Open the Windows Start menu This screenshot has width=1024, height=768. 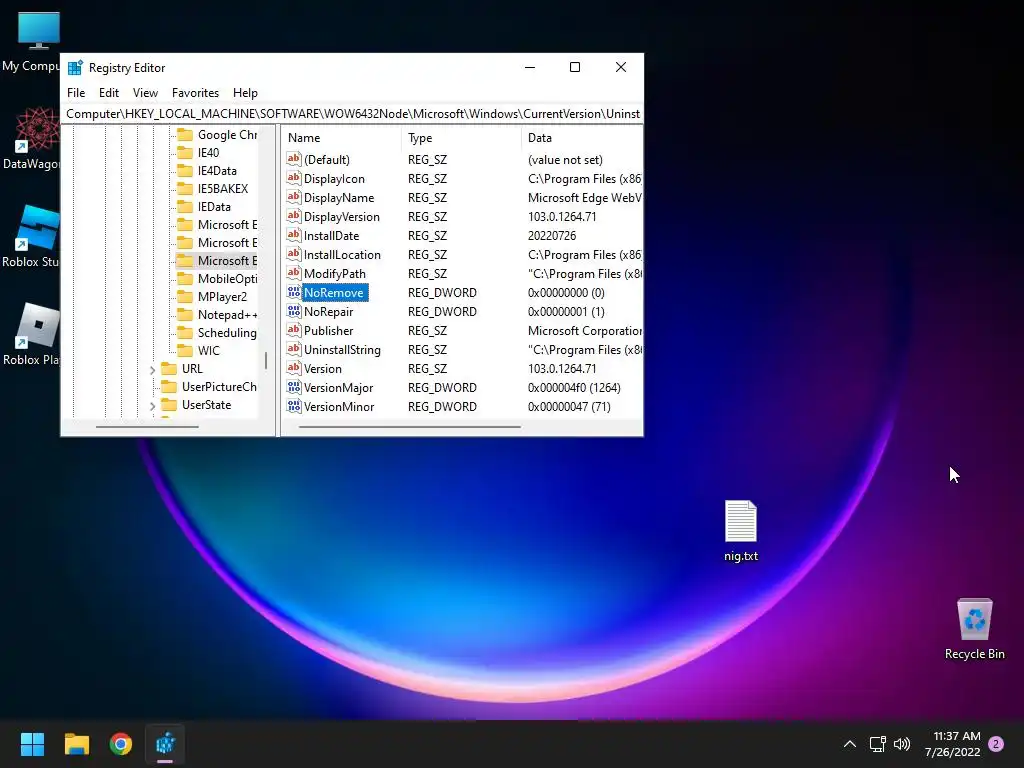click(32, 744)
